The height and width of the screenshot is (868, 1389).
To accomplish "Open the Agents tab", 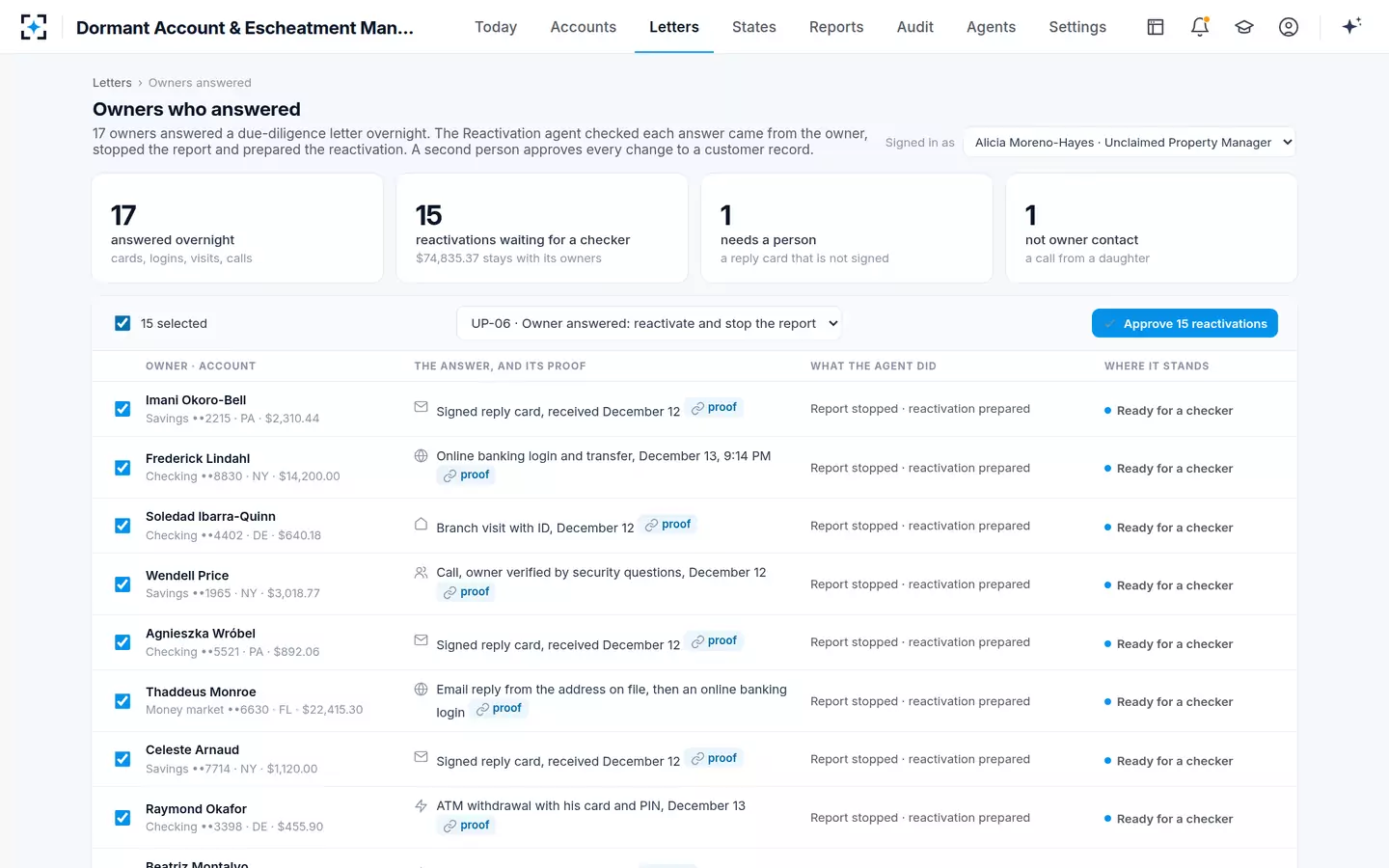I will click(x=991, y=27).
